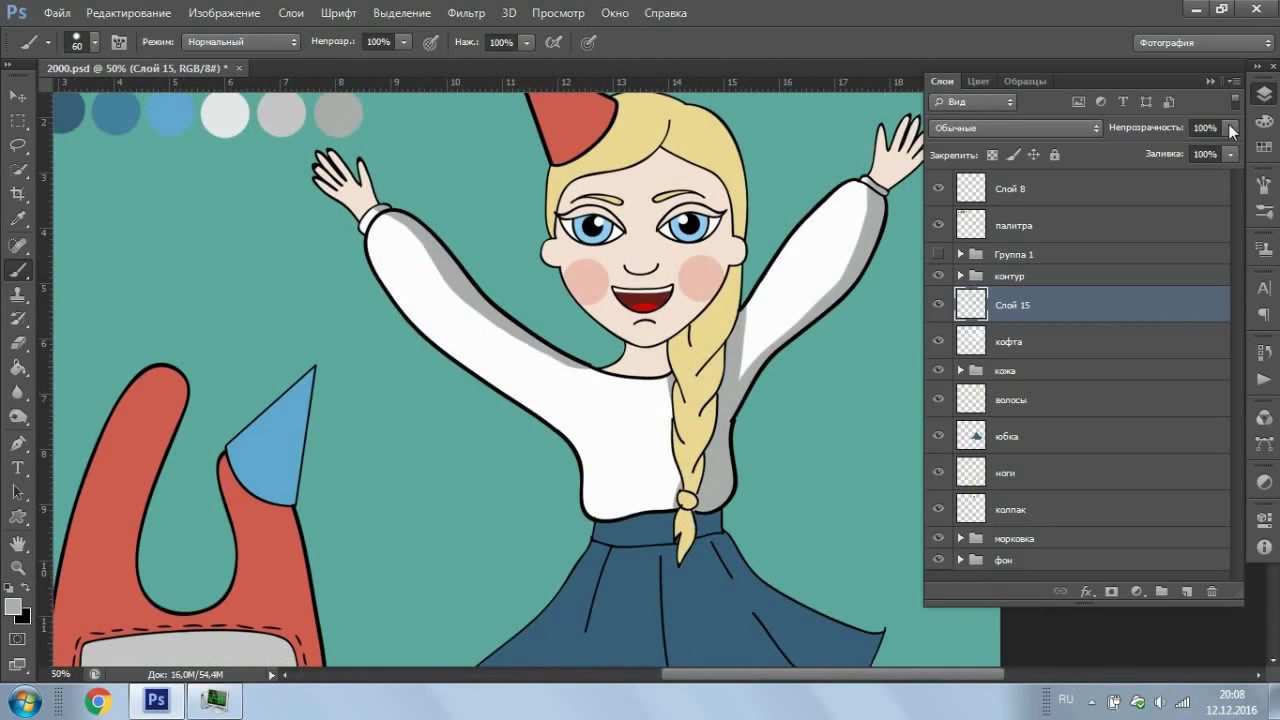Select the Clone Stamp tool
Screen dimensions: 1280x720
[x=18, y=295]
